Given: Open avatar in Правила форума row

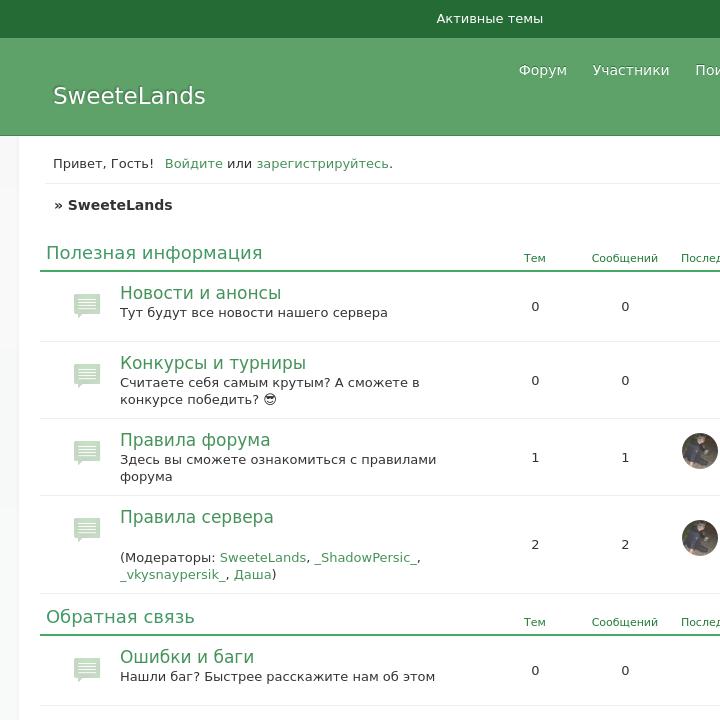Looking at the screenshot, I should (700, 451).
